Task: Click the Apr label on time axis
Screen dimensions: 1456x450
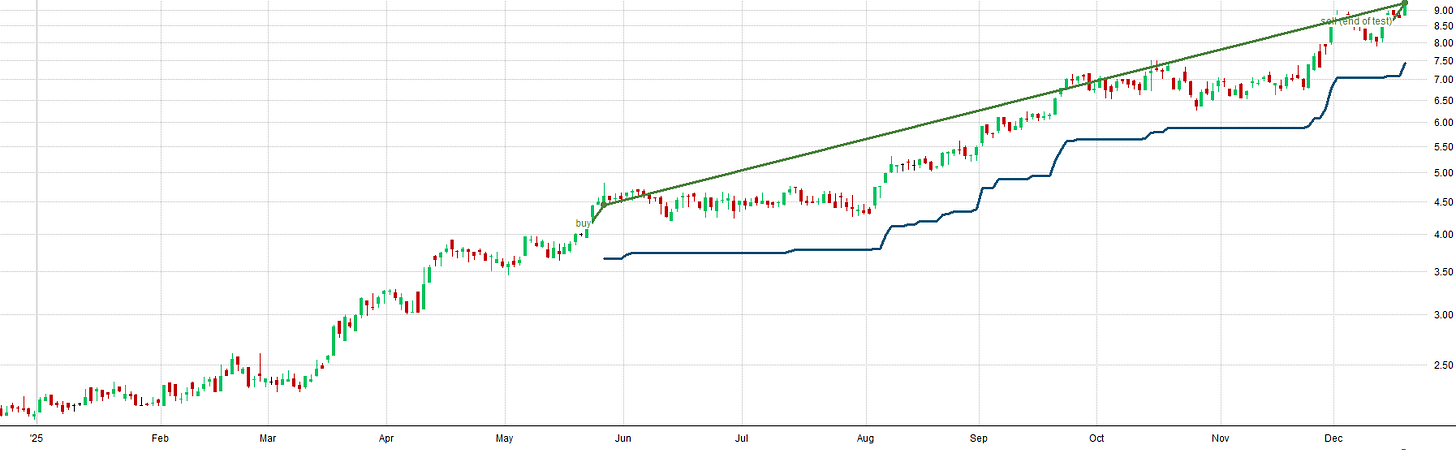Action: point(387,438)
